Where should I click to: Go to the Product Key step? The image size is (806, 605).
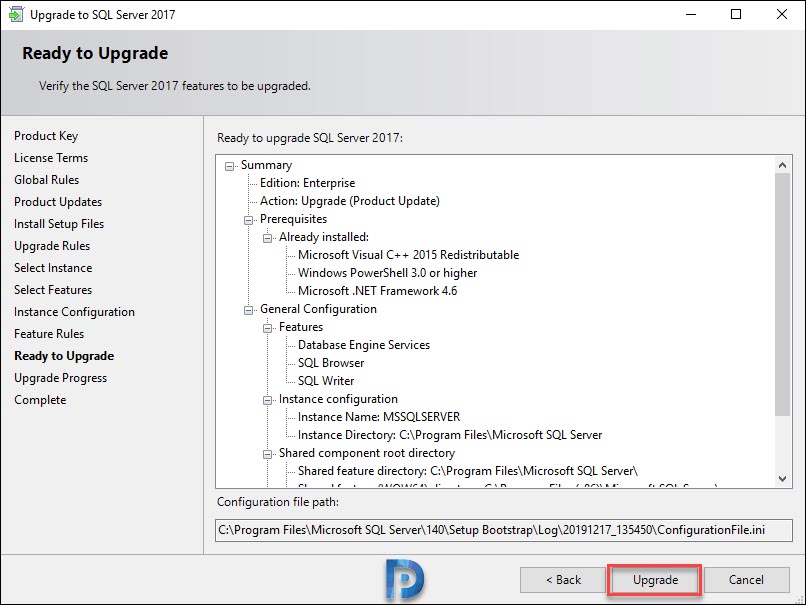46,136
